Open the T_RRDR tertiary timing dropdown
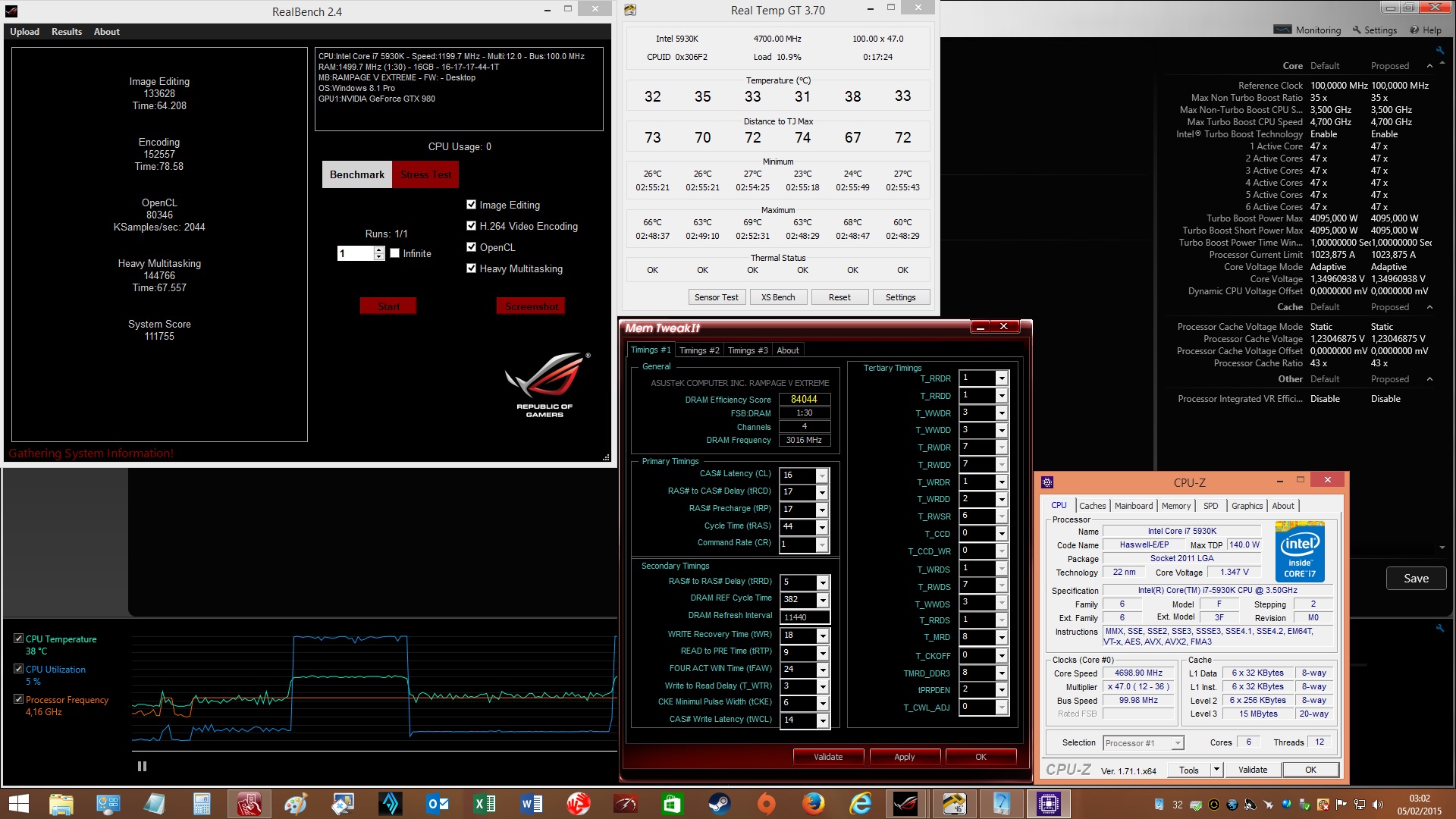 click(x=1002, y=378)
